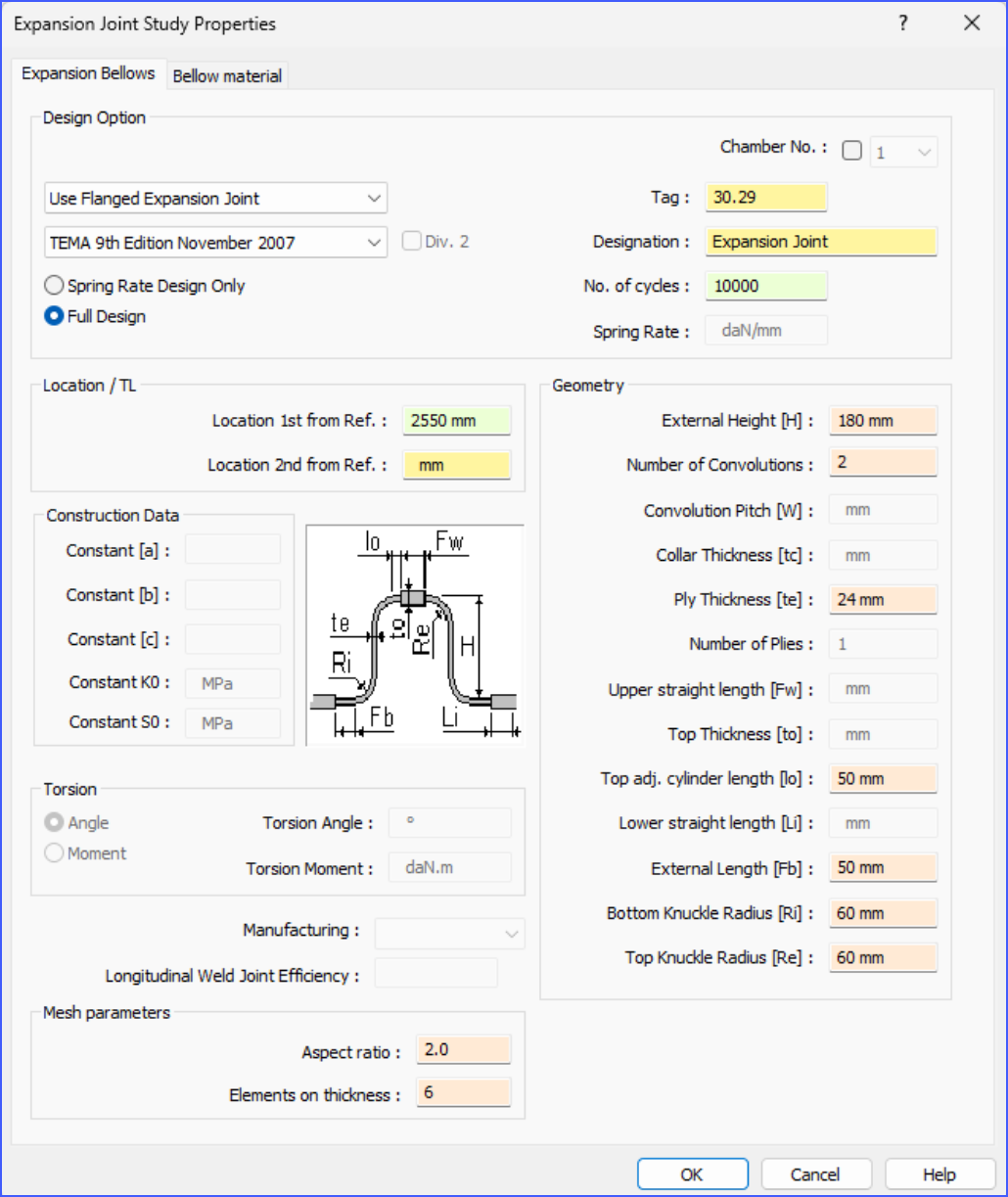Select the Ply Thickness [te] input
This screenshot has width=1008, height=1197.
coord(883,600)
